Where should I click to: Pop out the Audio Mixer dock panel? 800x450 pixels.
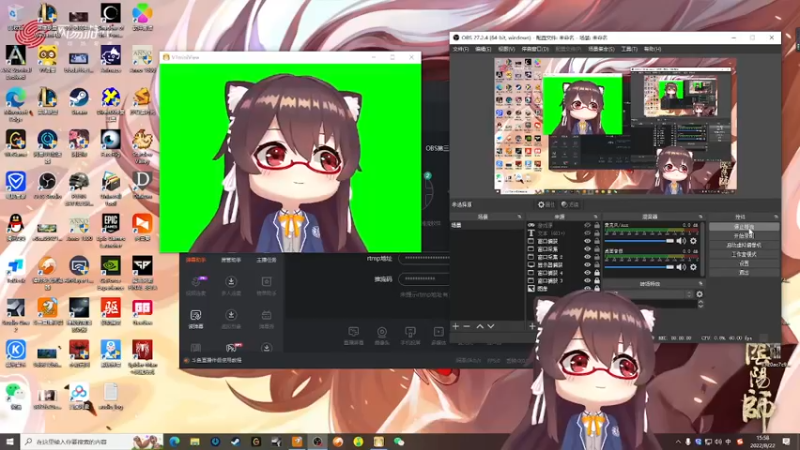tap(701, 217)
